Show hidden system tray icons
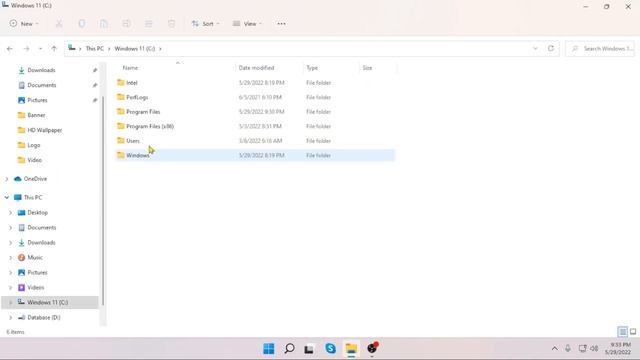The height and width of the screenshot is (360, 640). [554, 349]
